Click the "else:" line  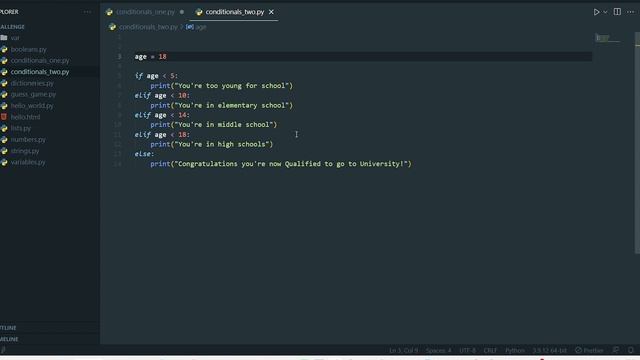pos(144,154)
